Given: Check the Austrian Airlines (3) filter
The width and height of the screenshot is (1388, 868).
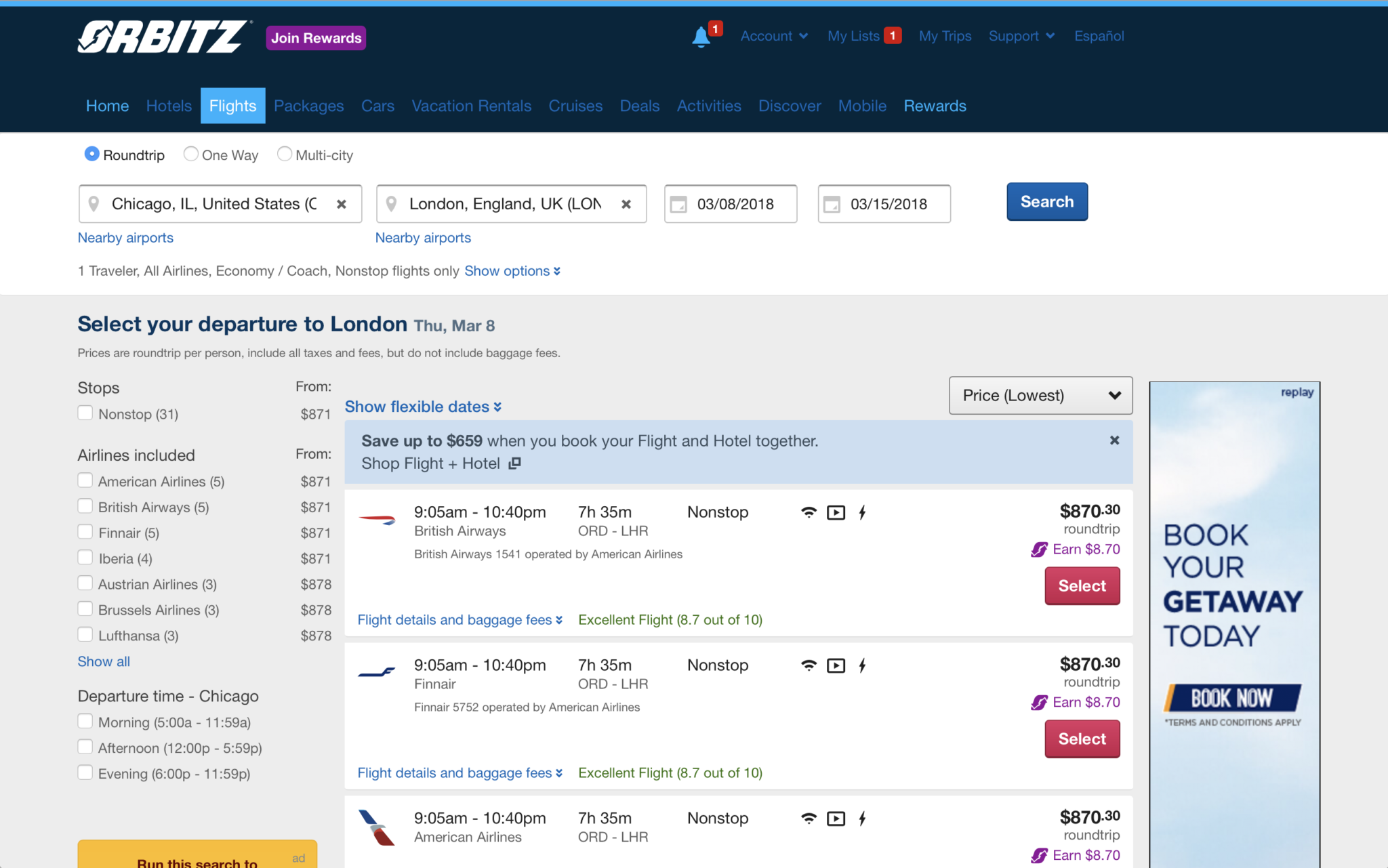Looking at the screenshot, I should (x=85, y=584).
